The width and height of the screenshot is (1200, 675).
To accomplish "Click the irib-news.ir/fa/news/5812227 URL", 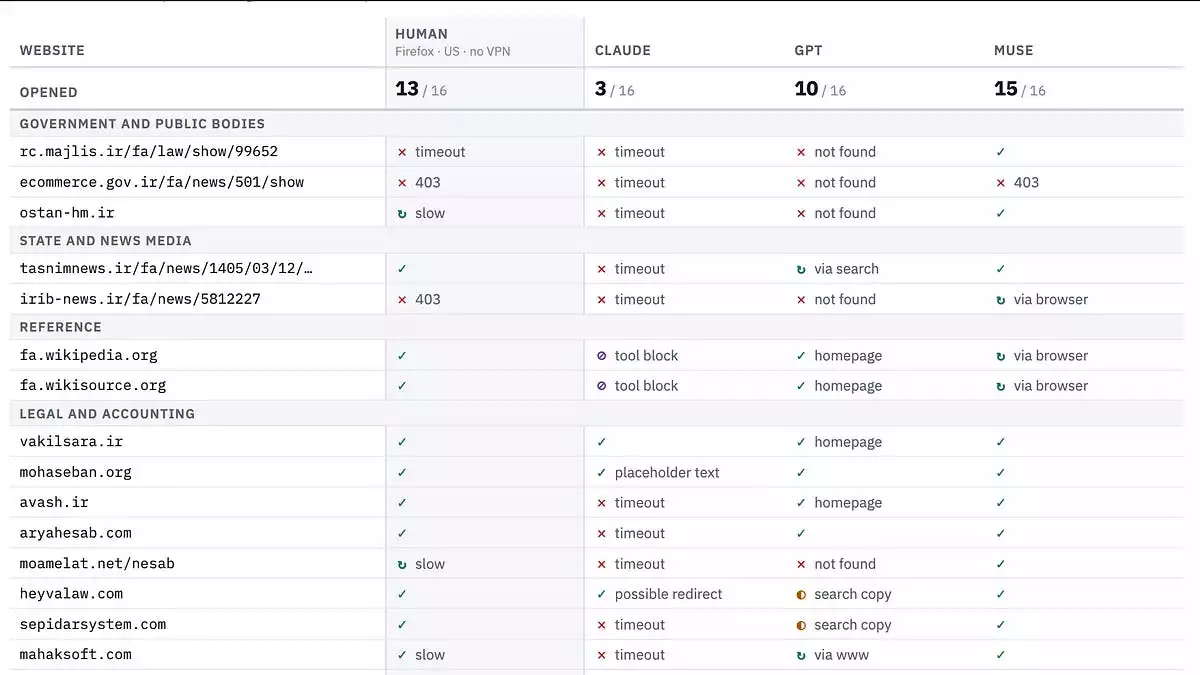I will [140, 300].
